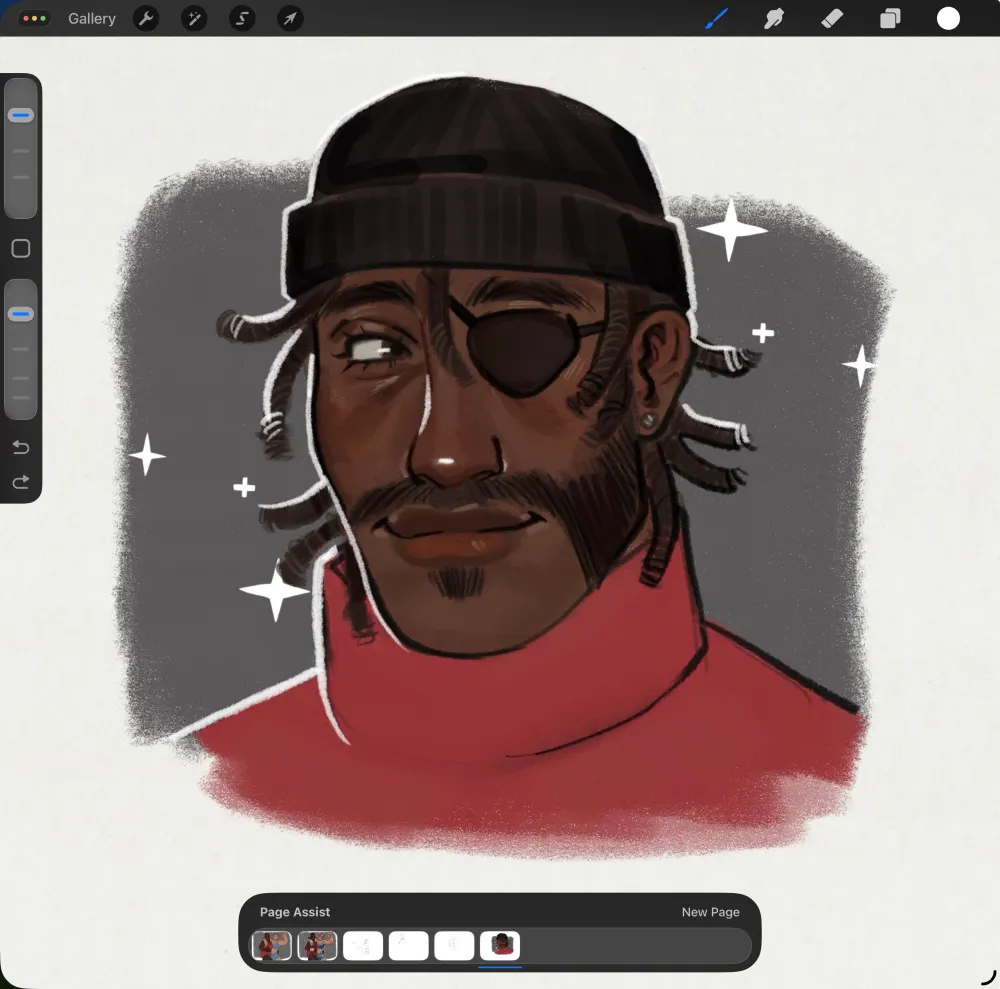Select the second page thumbnail in Page Assist
The height and width of the screenshot is (989, 1000).
coord(317,946)
